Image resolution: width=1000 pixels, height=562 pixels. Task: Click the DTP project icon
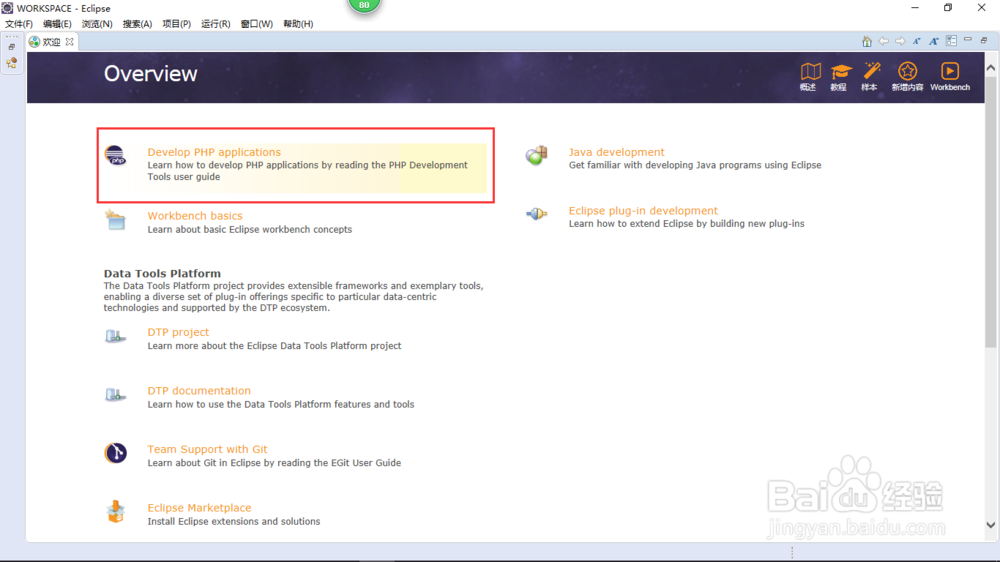click(x=115, y=336)
